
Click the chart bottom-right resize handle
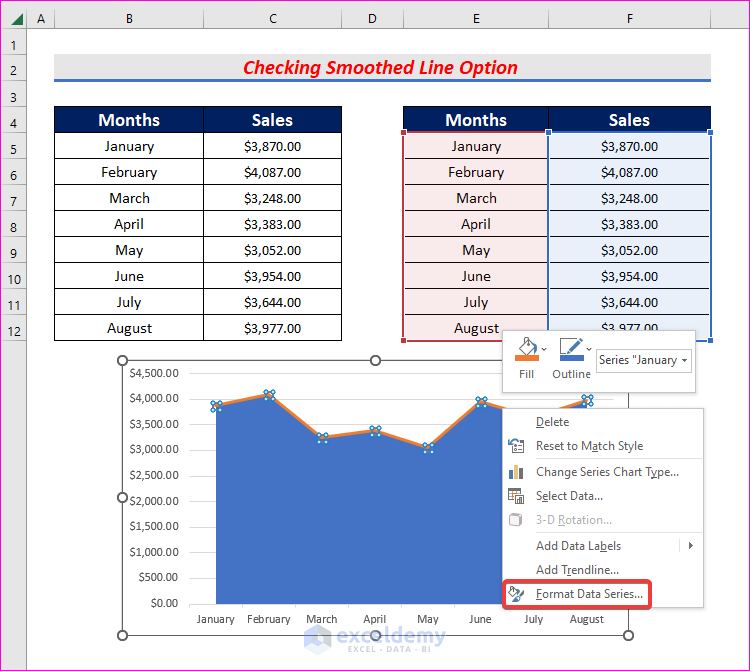(x=629, y=635)
